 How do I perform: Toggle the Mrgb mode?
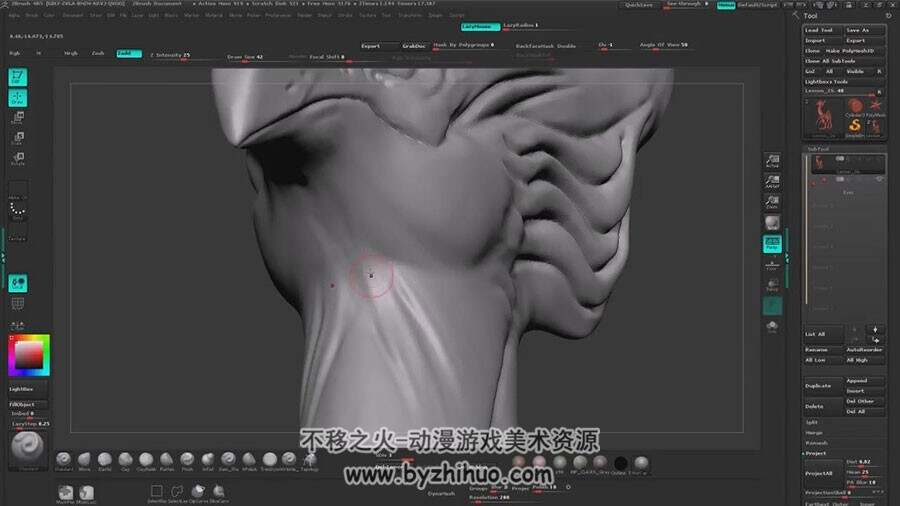(x=71, y=53)
